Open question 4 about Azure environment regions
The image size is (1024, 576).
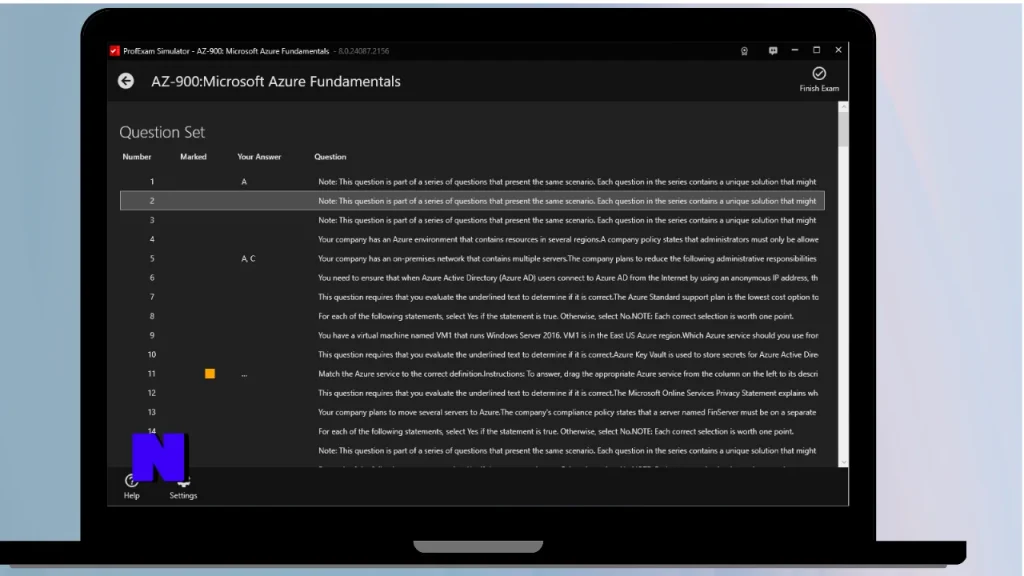(472, 239)
